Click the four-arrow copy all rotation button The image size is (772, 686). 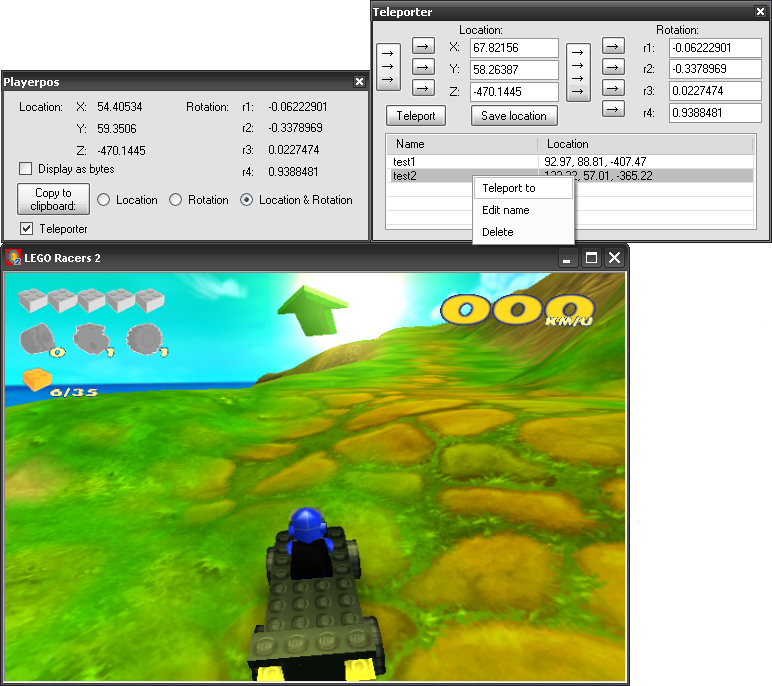coord(578,72)
